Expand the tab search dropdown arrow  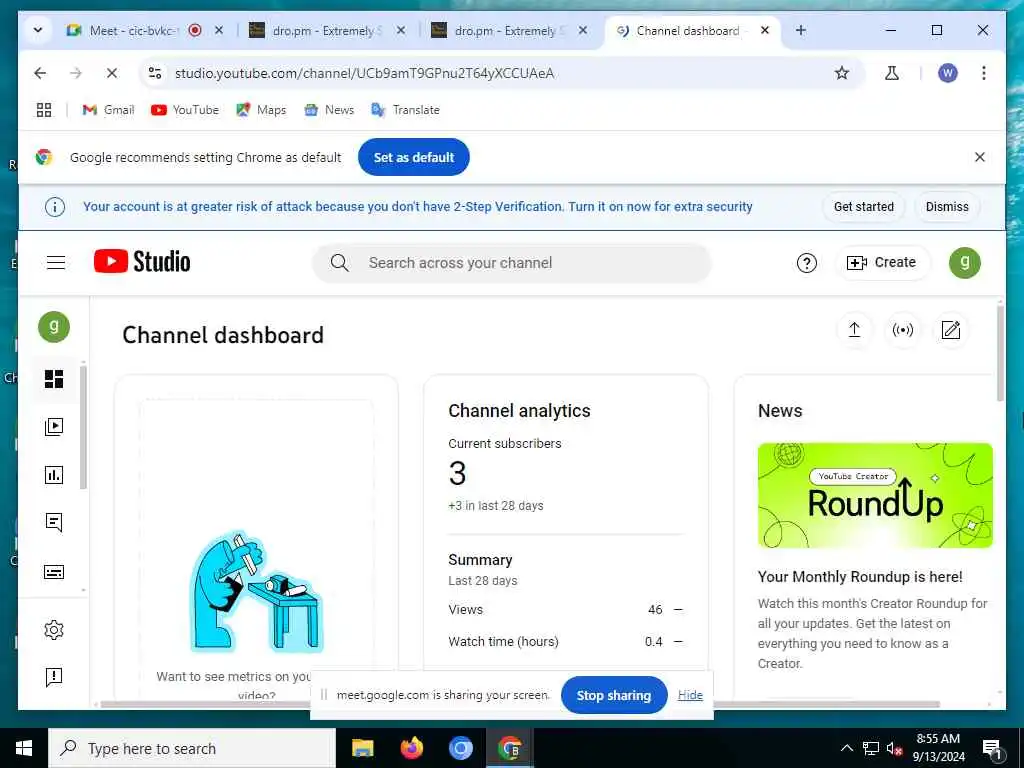(38, 30)
